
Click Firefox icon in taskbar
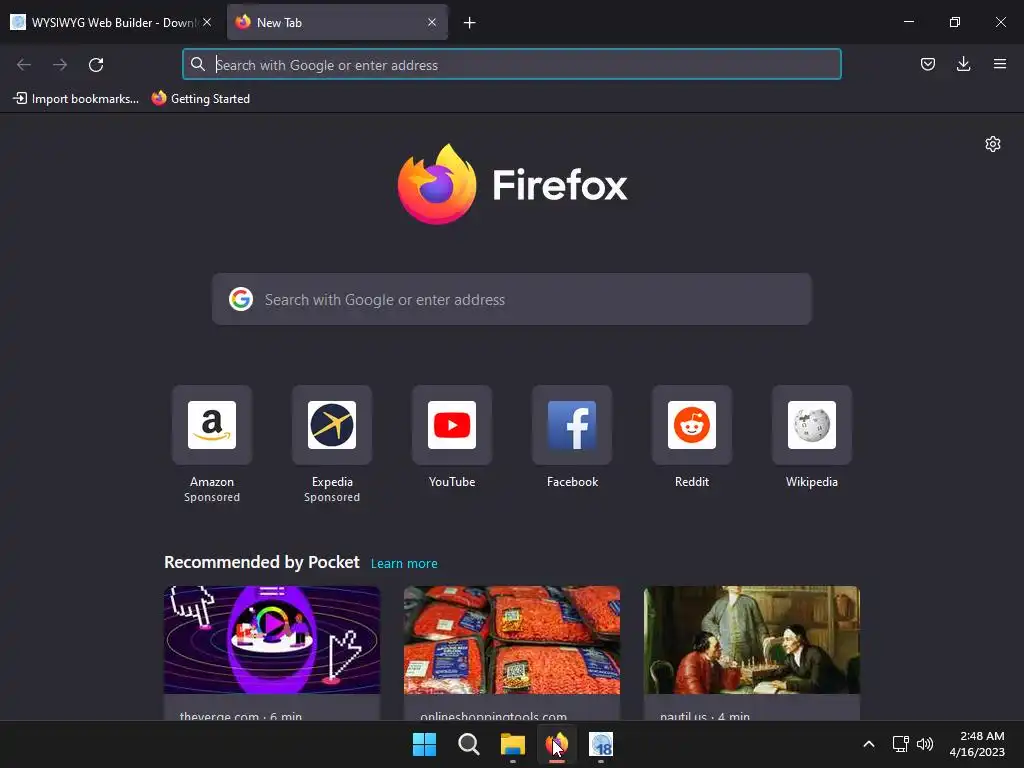(x=556, y=744)
